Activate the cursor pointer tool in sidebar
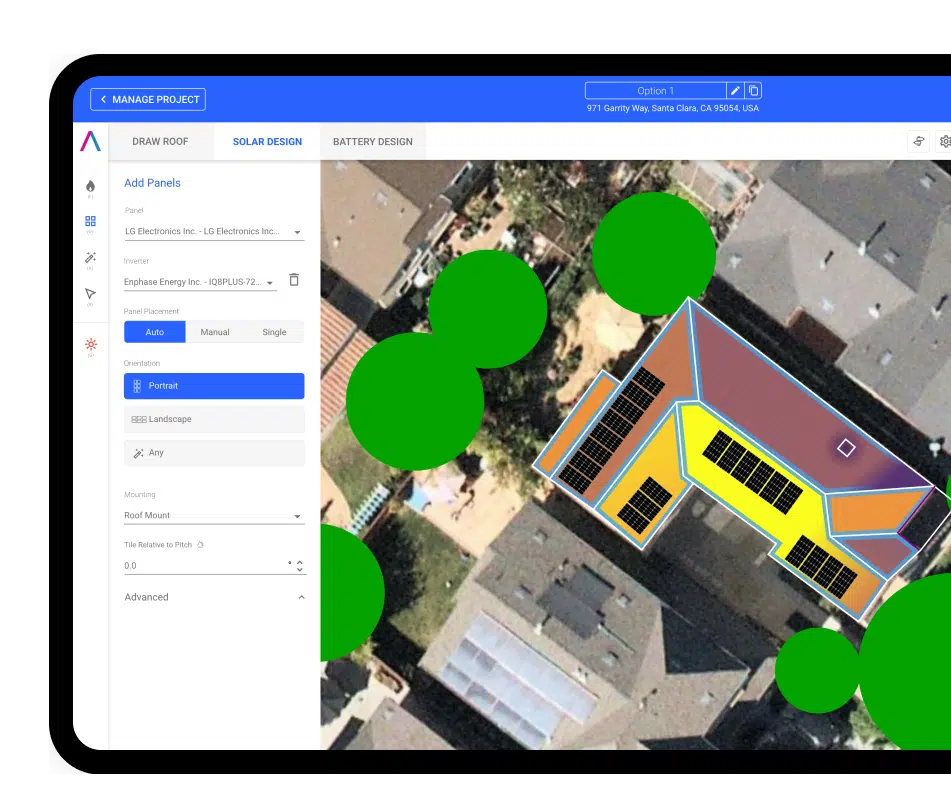Image resolution: width=951 pixels, height=790 pixels. click(90, 294)
